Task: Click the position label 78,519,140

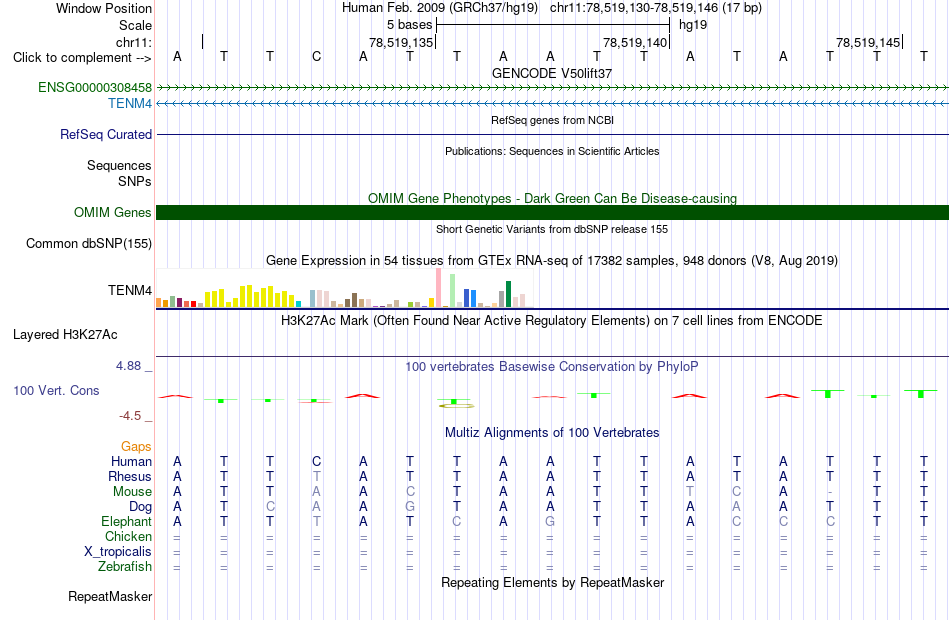Action: [x=634, y=42]
